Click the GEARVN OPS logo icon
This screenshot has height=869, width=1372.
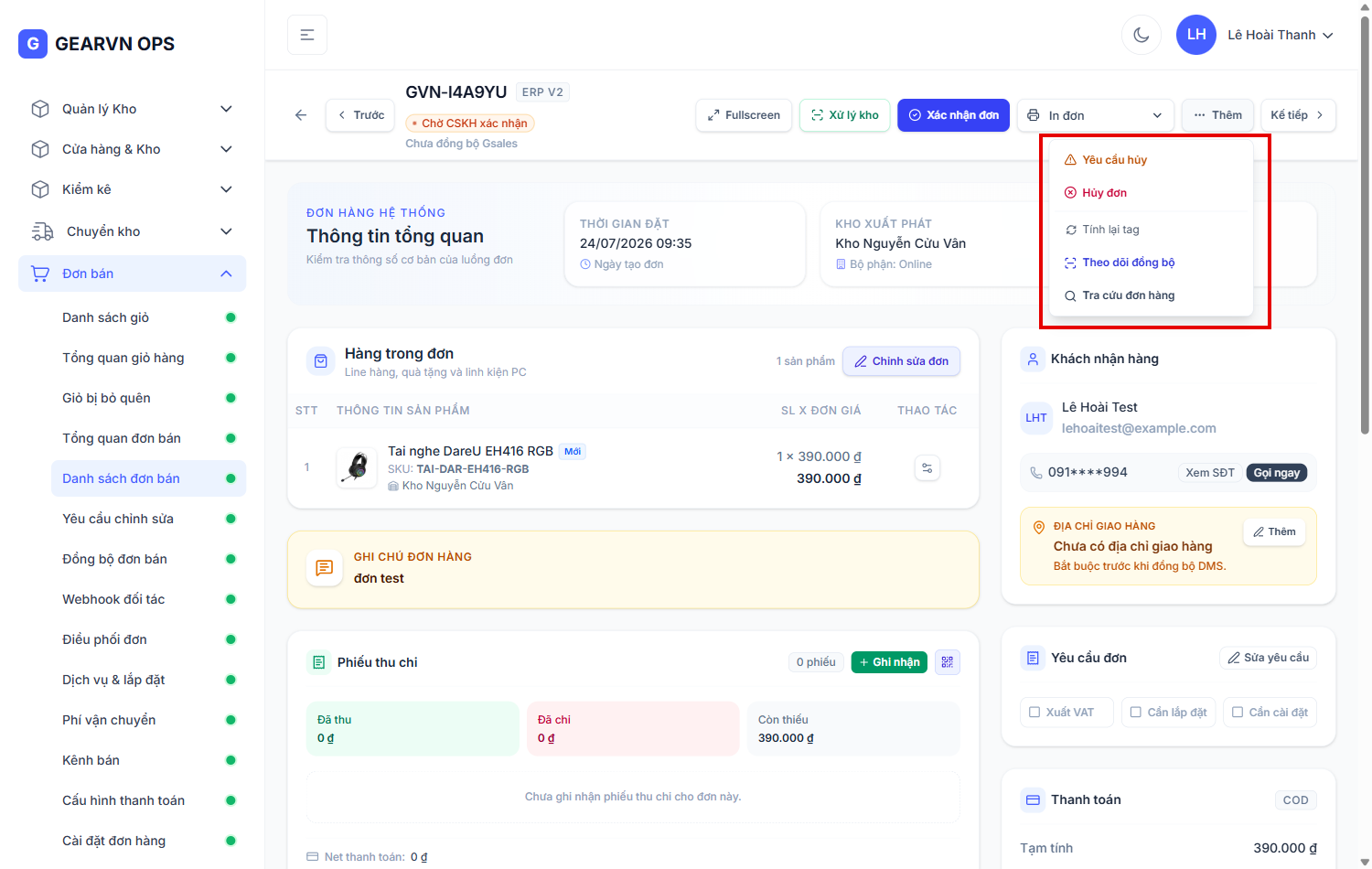pos(33,43)
